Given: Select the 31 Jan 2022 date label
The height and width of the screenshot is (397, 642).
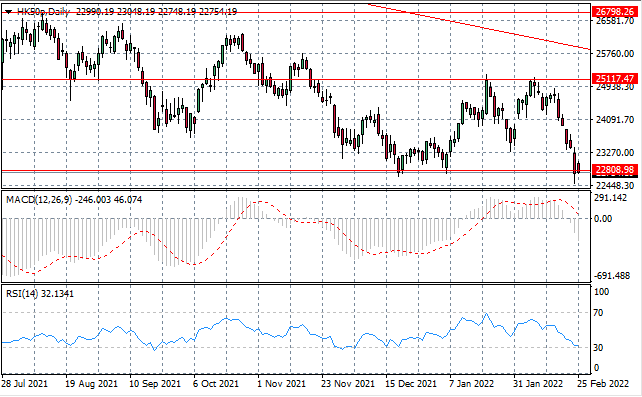Looking at the screenshot, I should pos(538,384).
